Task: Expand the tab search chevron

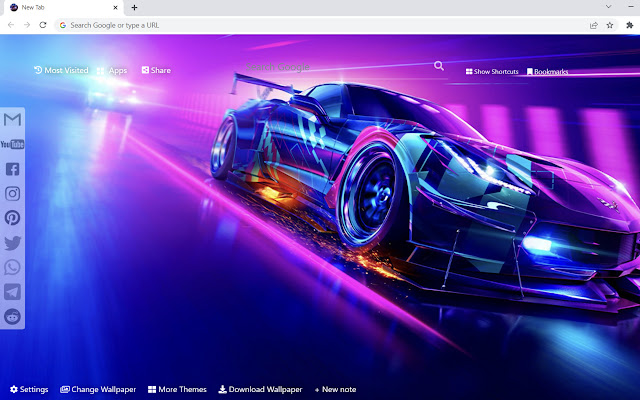Action: click(608, 7)
